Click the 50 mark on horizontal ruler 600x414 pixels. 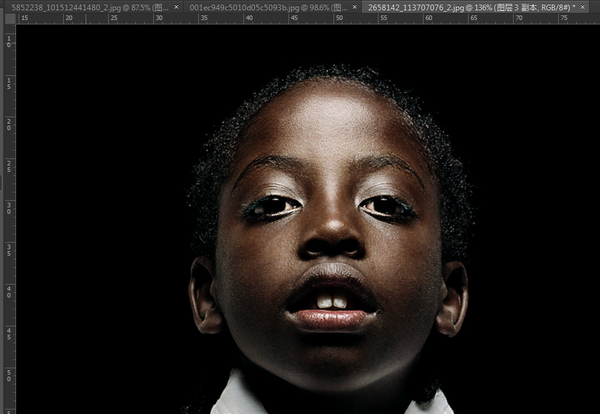[339, 18]
